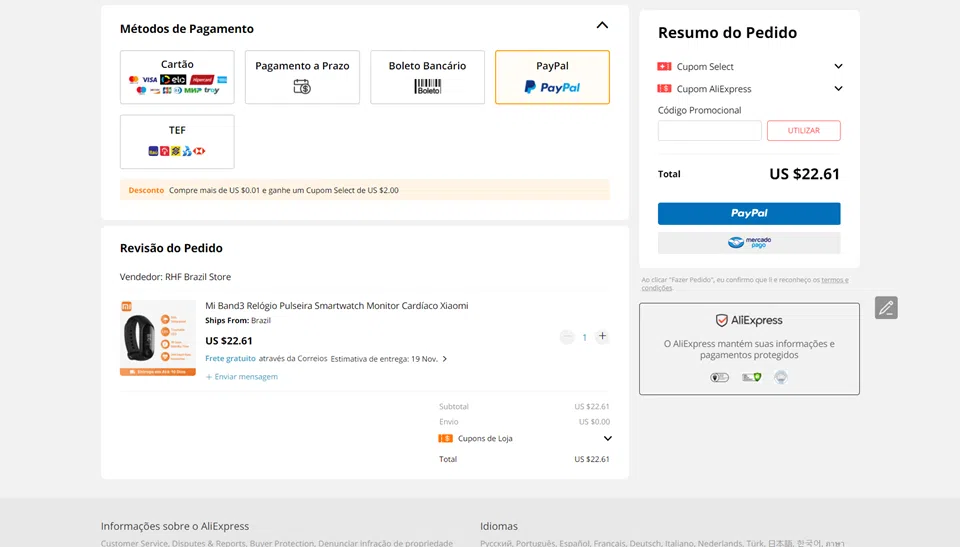Click the pencil edit icon
The image size is (960, 547).
[886, 307]
